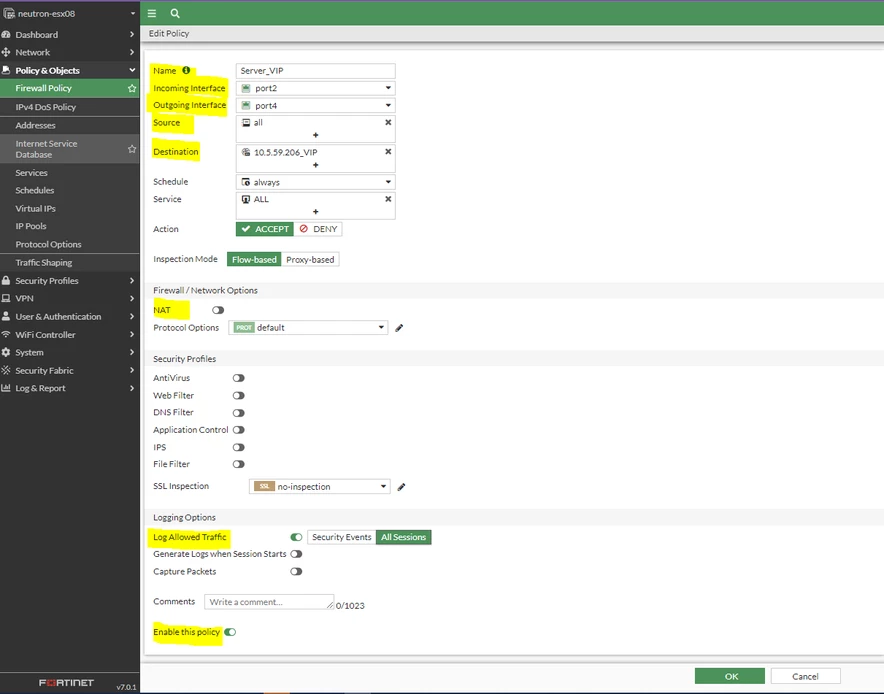Image resolution: width=884 pixels, height=694 pixels.
Task: Switch to Proxy-based inspection mode
Action: (x=310, y=259)
